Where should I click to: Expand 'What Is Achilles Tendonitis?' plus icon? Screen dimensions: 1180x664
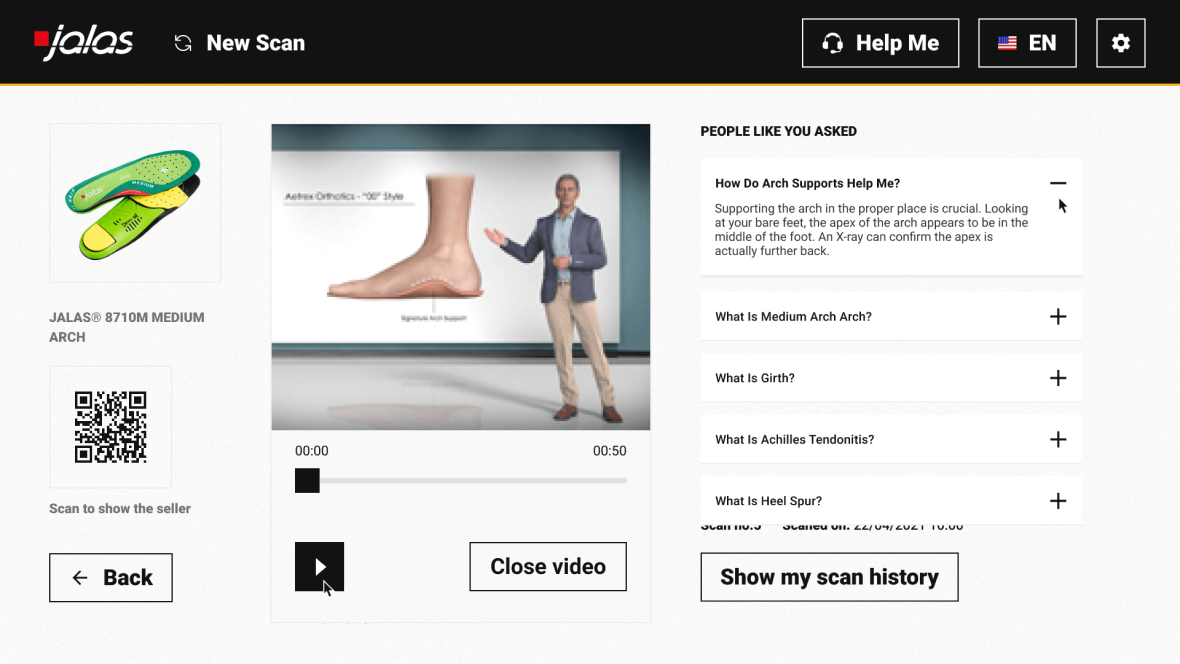click(1057, 440)
